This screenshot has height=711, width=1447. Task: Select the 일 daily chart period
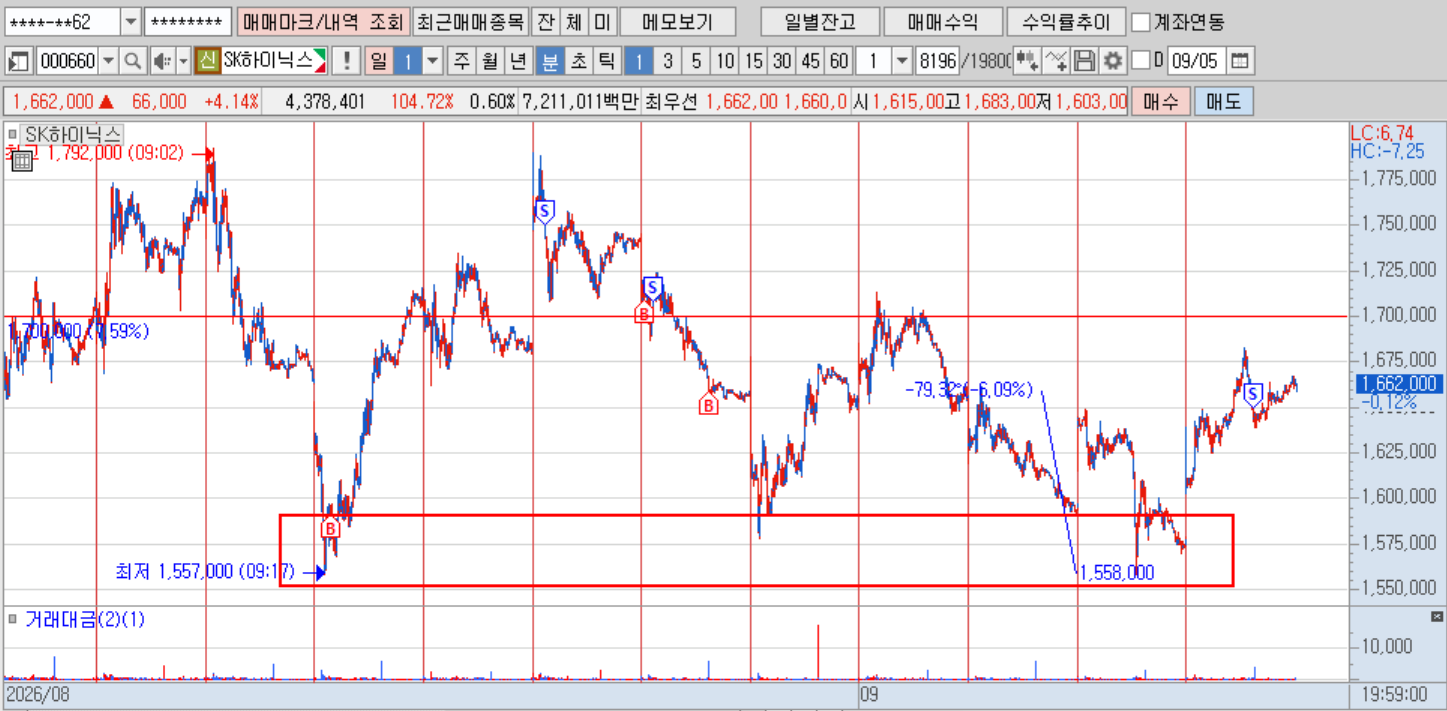[378, 61]
